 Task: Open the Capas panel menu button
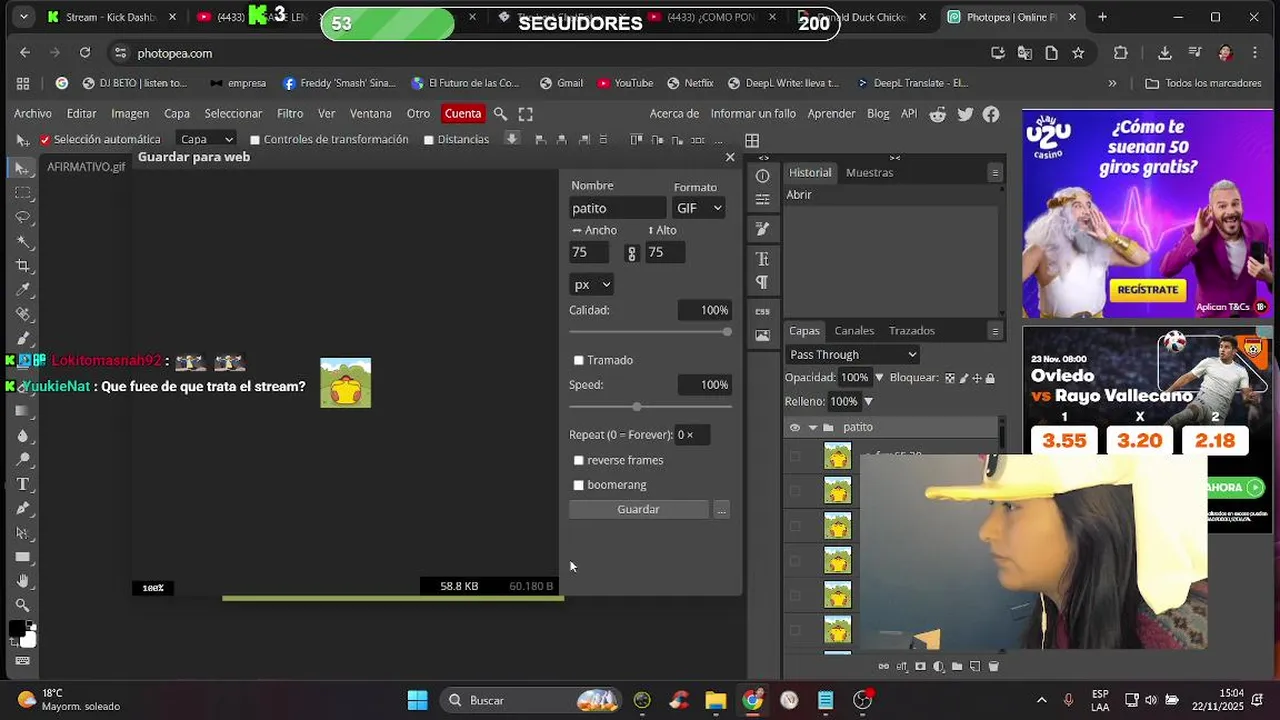(994, 331)
